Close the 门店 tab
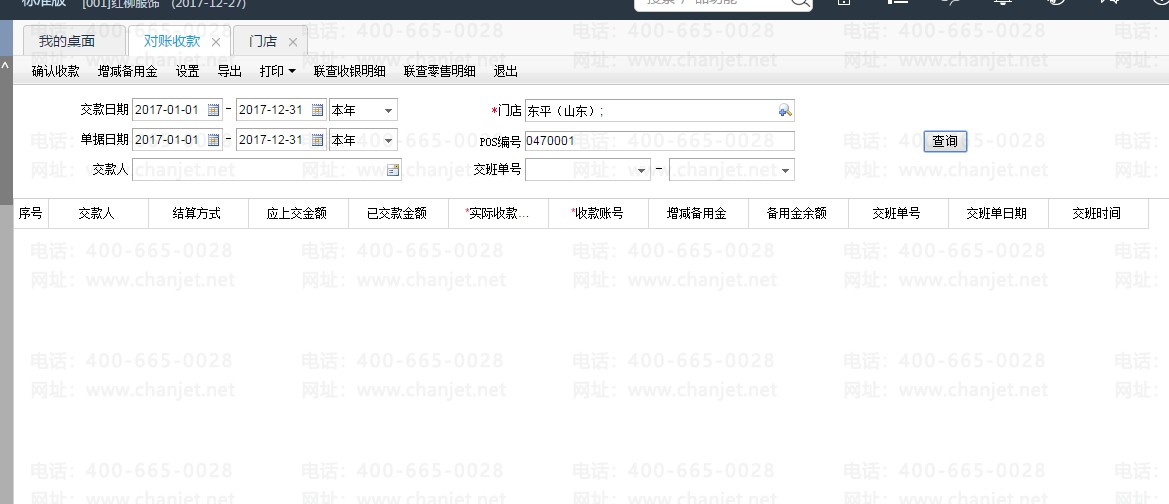 coord(292,42)
